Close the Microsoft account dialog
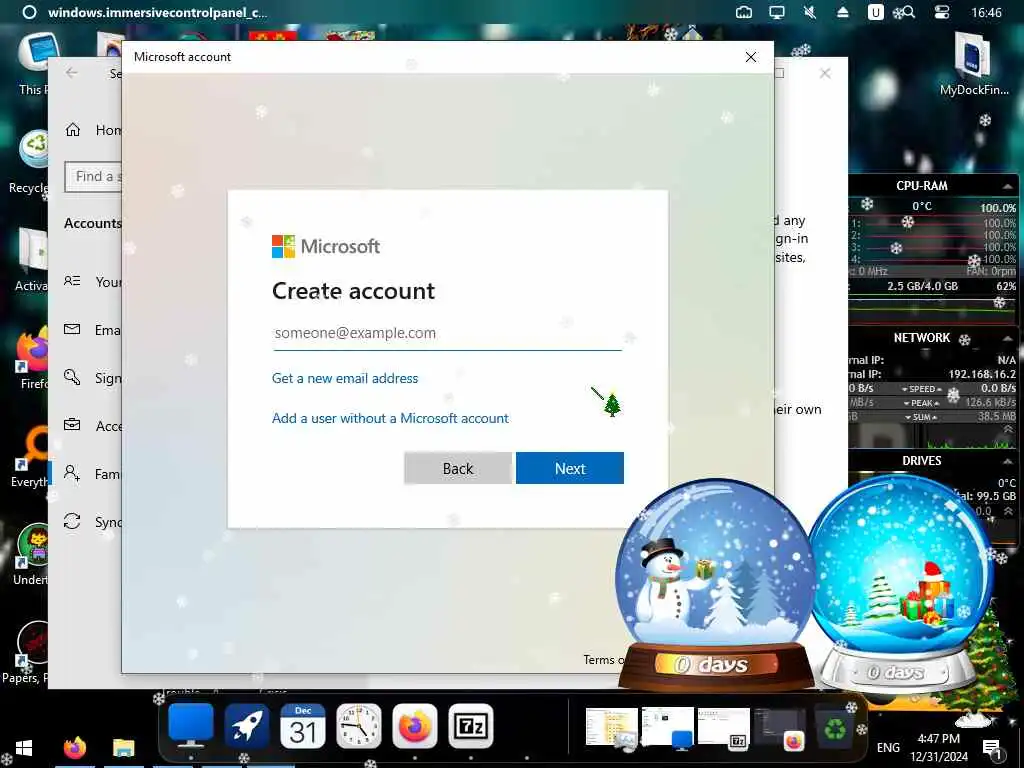The width and height of the screenshot is (1024, 768). click(x=751, y=57)
